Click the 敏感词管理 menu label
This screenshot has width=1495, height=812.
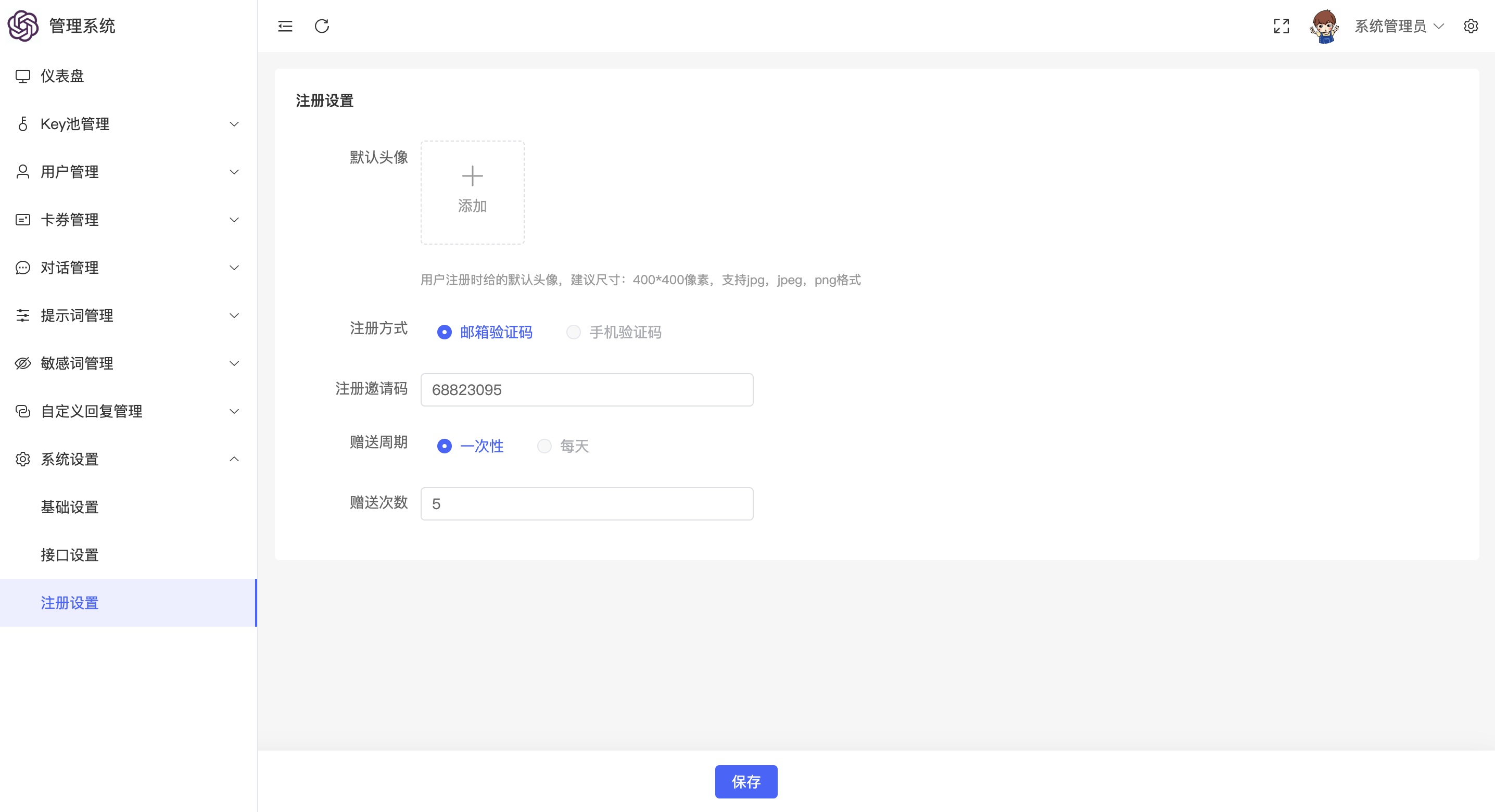tap(77, 363)
